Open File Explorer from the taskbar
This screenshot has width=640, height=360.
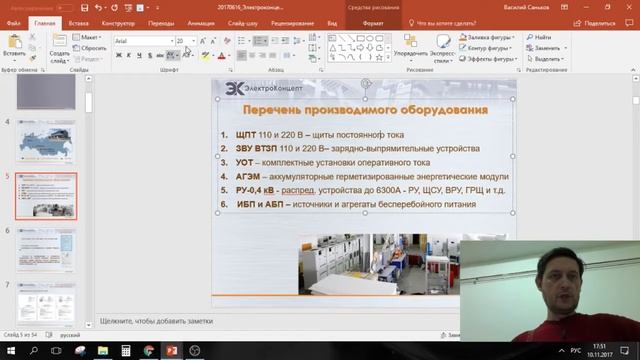[x=102, y=351]
